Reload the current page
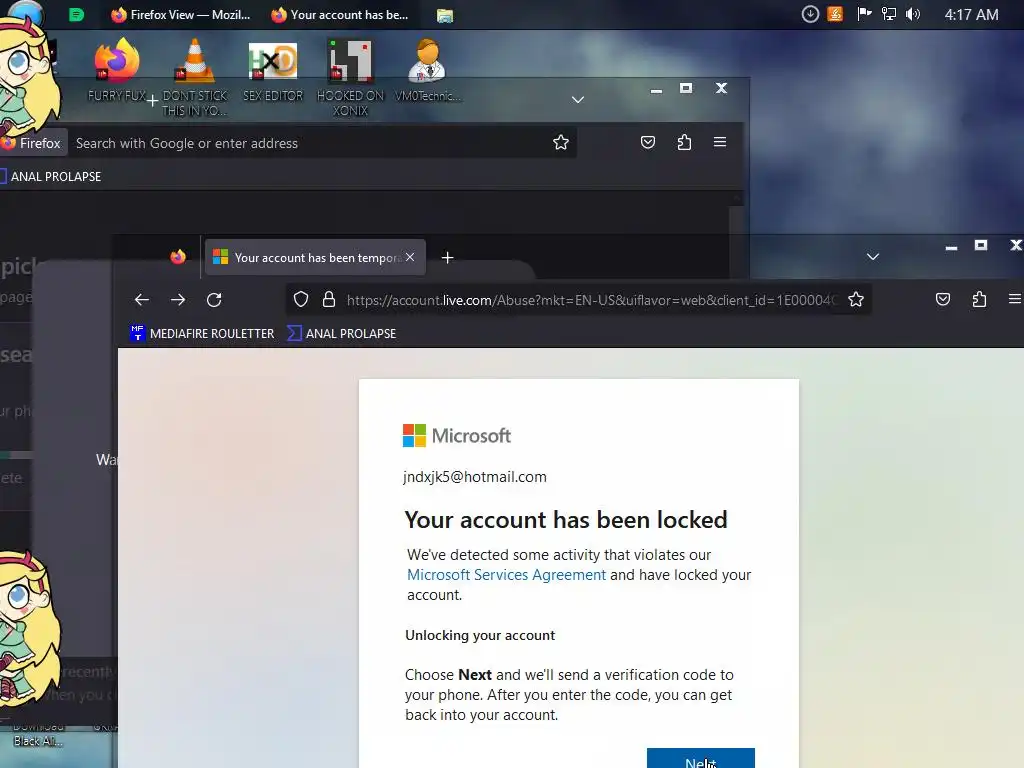 [214, 300]
